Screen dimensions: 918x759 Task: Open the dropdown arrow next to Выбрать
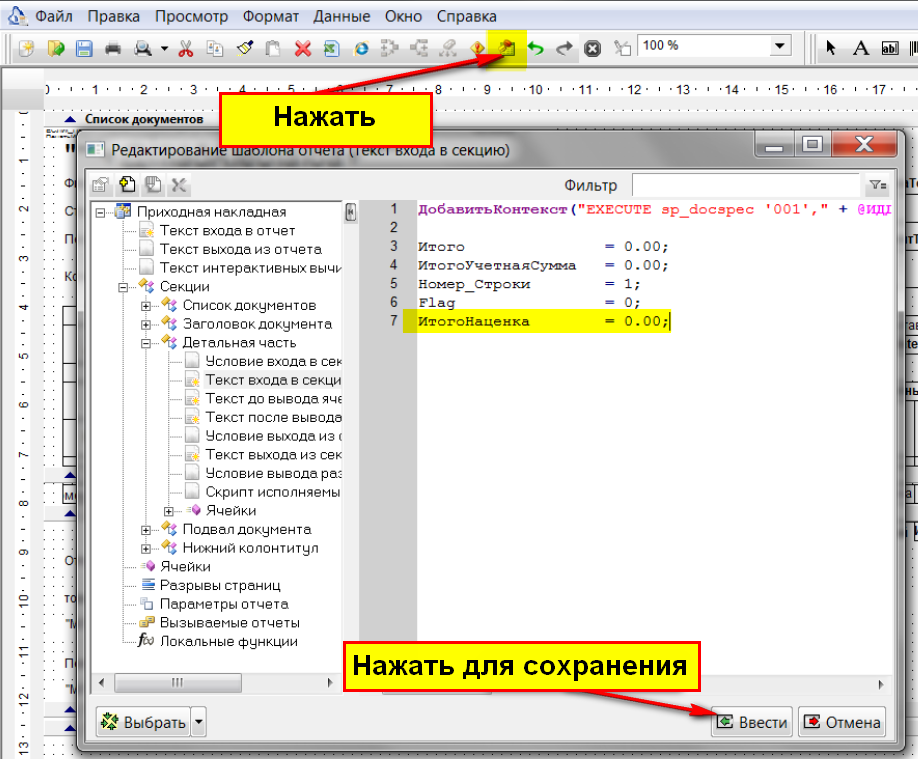(199, 722)
